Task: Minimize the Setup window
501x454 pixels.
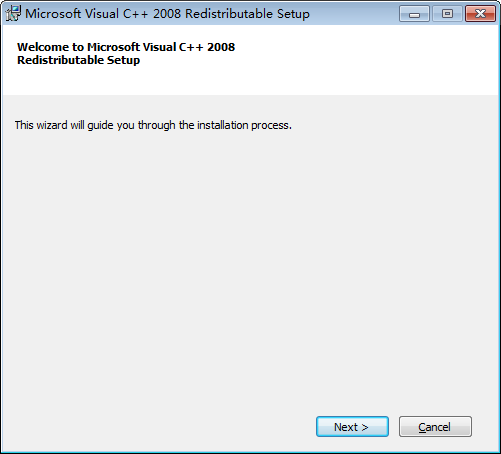Action: pyautogui.click(x=414, y=14)
